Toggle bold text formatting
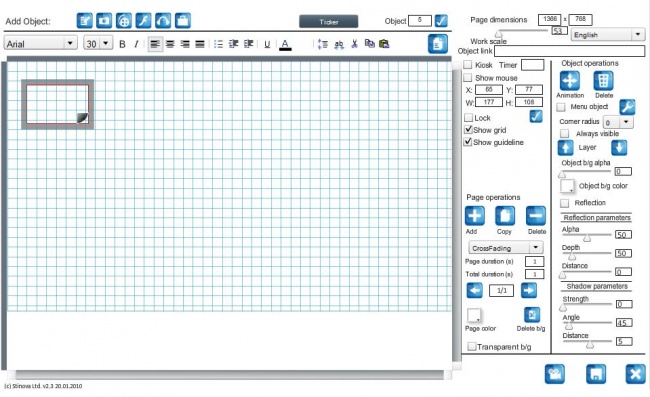Screen dimensions: 650x397 (122, 44)
